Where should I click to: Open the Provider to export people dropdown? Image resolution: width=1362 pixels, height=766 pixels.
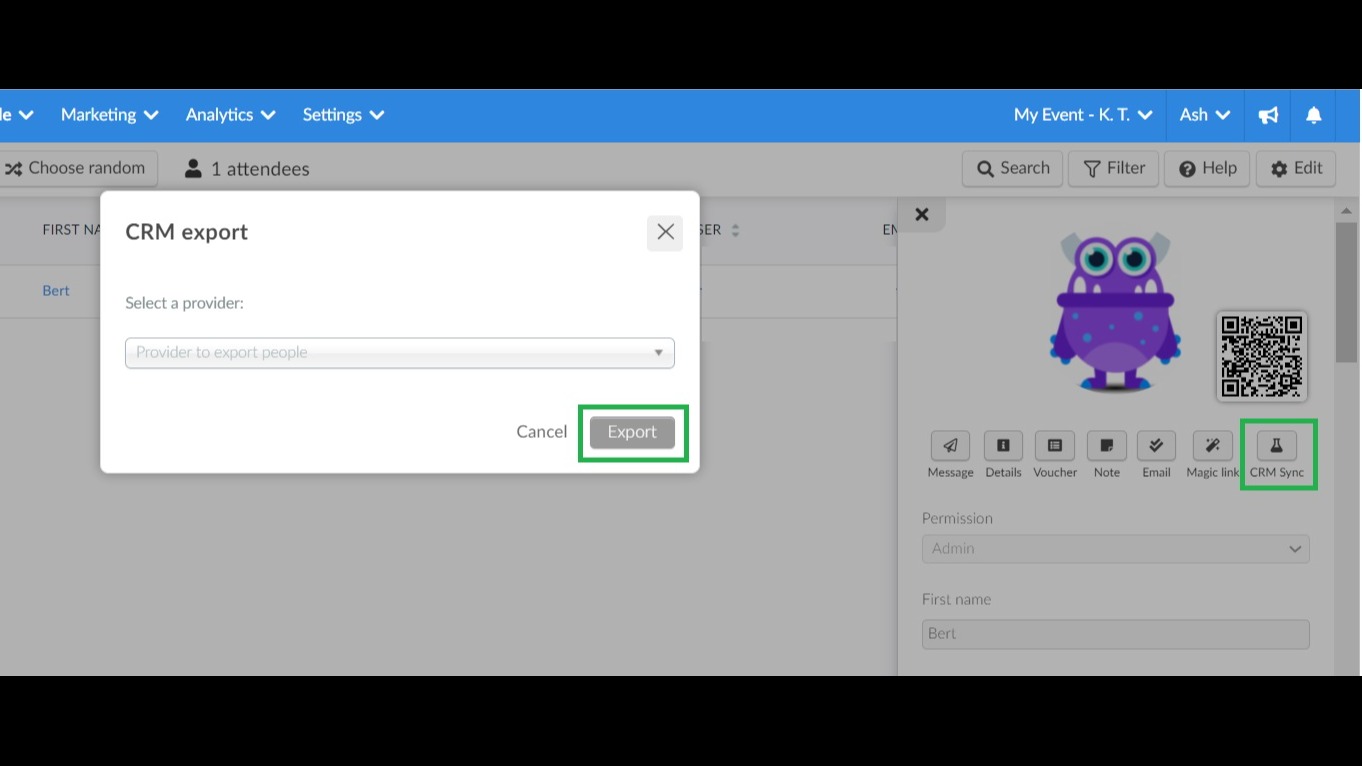coord(399,352)
